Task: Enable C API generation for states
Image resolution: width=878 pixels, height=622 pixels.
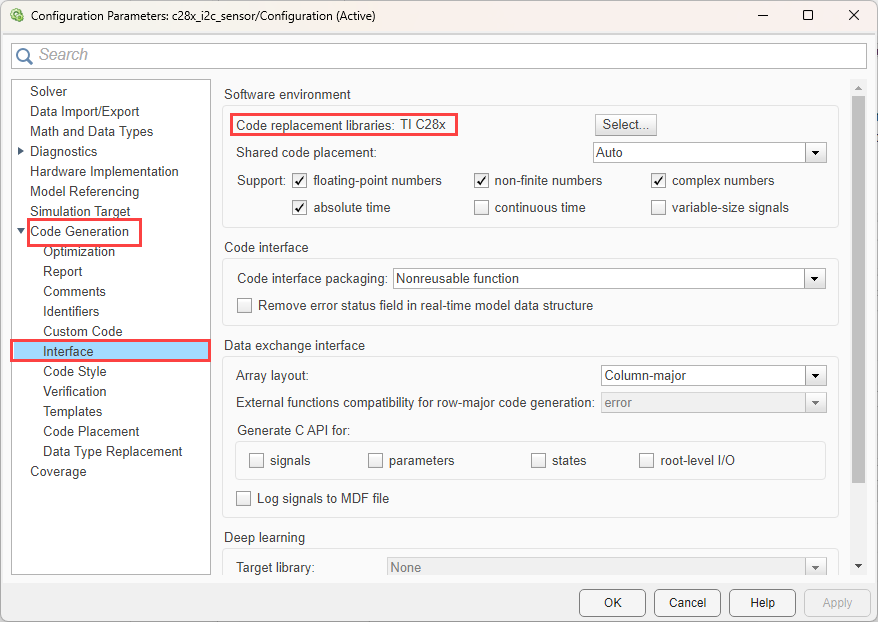Action: [538, 460]
